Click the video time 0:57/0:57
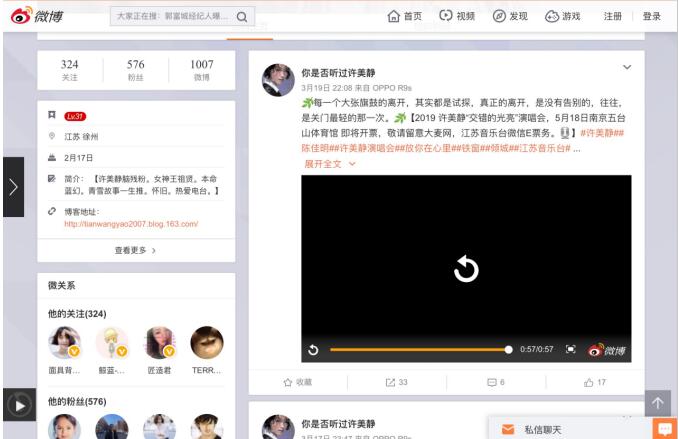This screenshot has height=439, width=678. [537, 349]
